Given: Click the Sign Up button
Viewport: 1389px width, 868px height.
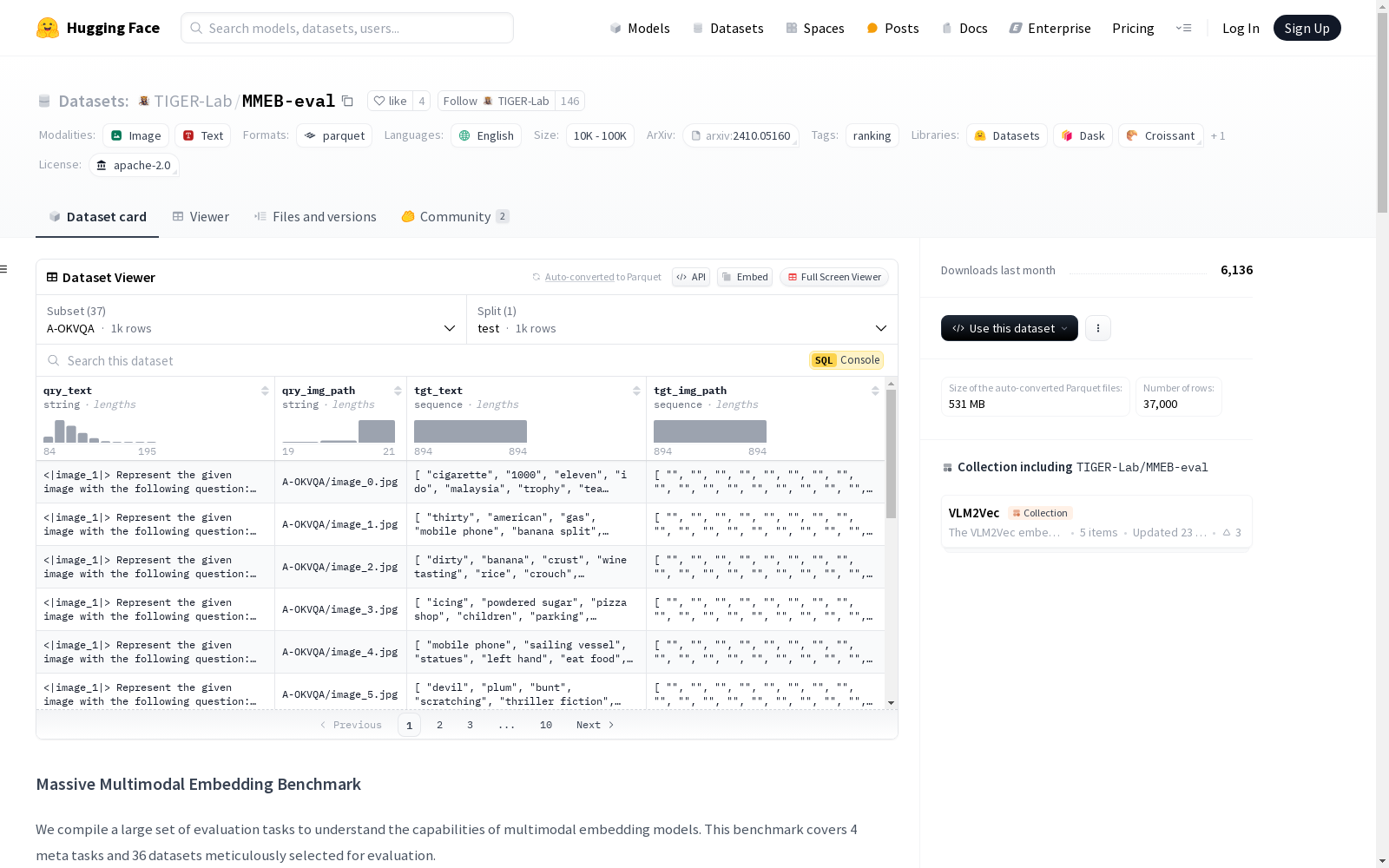Looking at the screenshot, I should (x=1307, y=28).
